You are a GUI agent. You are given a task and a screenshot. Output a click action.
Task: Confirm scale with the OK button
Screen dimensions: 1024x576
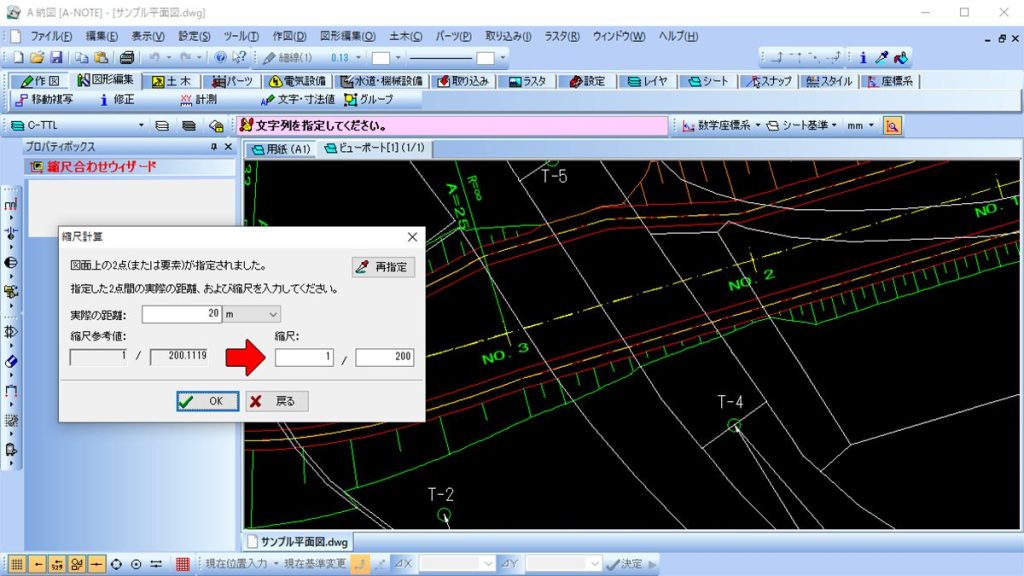(x=207, y=401)
